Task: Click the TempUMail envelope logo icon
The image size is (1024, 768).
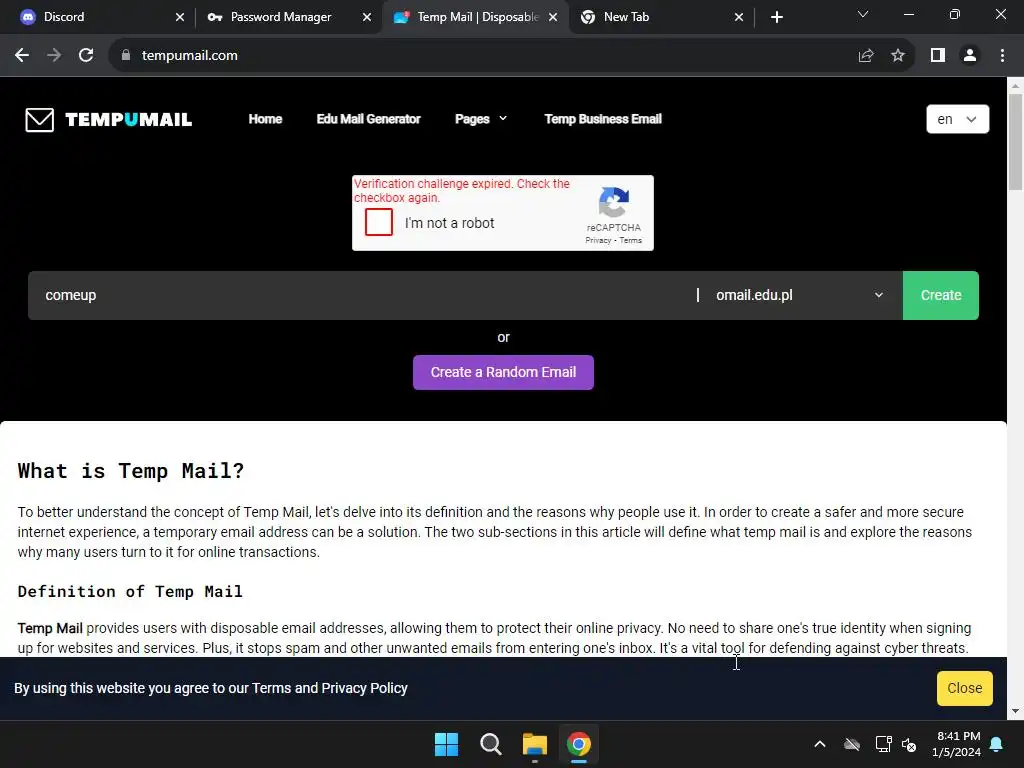Action: point(40,120)
